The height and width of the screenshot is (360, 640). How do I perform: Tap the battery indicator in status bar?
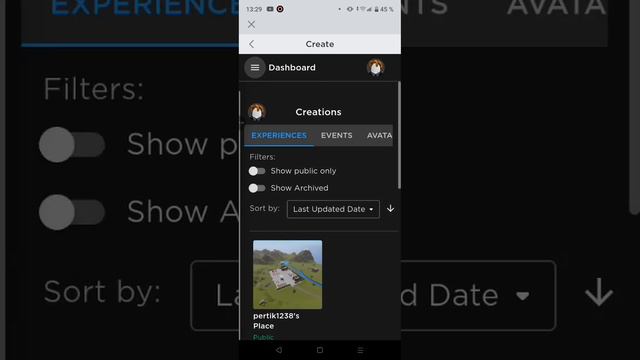click(x=384, y=9)
